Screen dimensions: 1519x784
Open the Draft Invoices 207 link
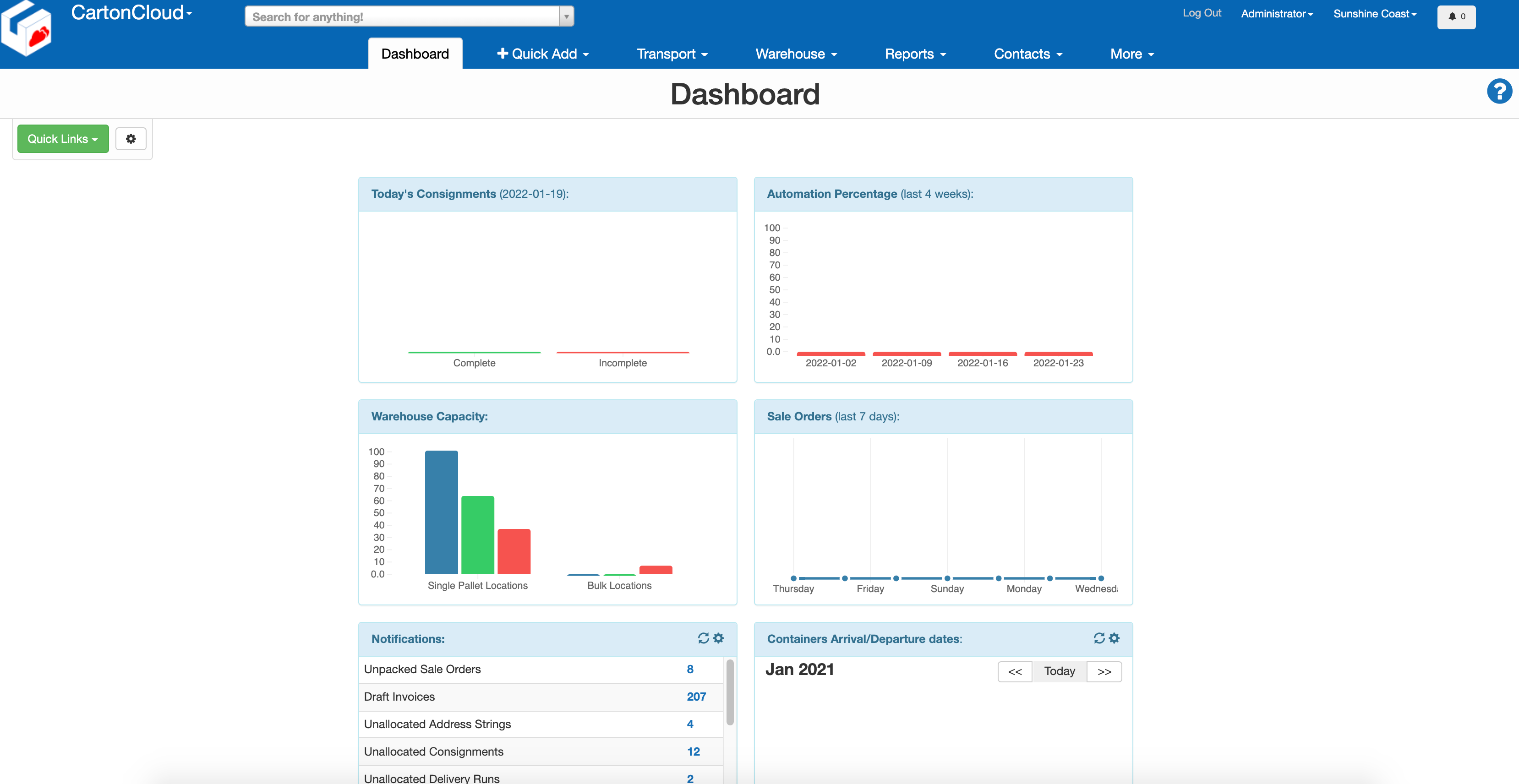696,696
